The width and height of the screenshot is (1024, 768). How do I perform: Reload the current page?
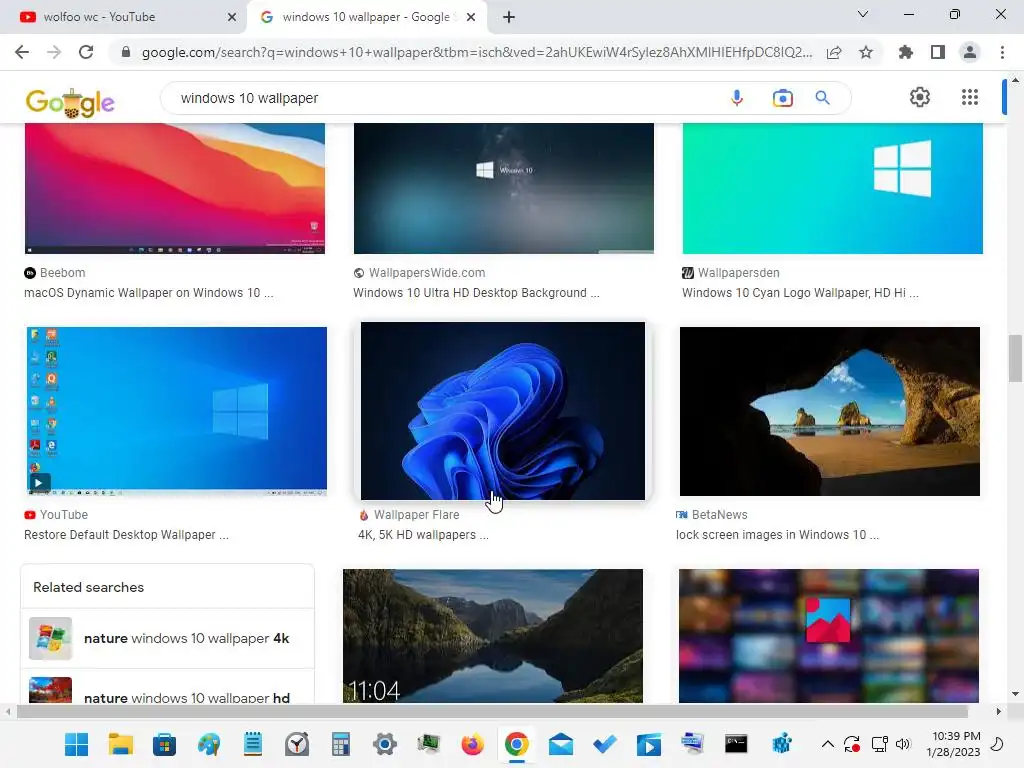[86, 52]
